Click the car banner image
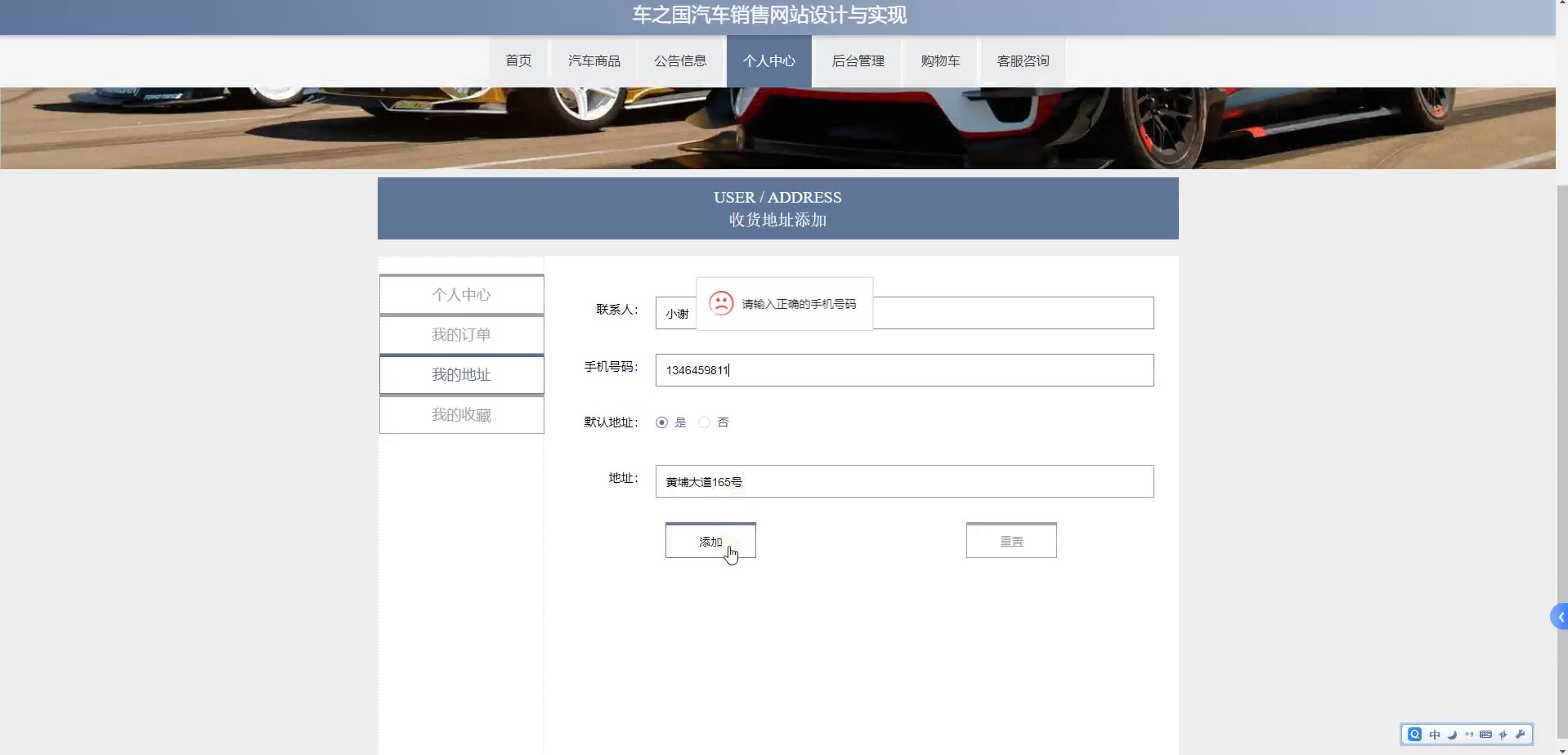 pyautogui.click(x=777, y=128)
